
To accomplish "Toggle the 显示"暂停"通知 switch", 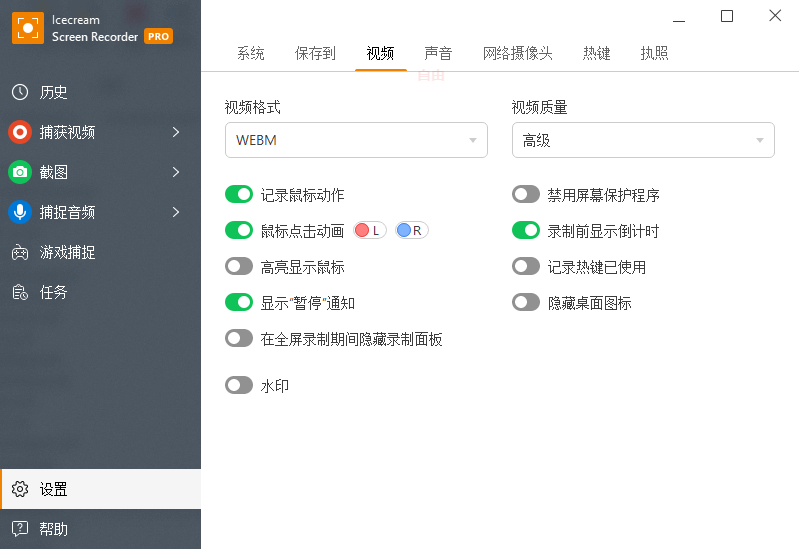I will pos(239,302).
